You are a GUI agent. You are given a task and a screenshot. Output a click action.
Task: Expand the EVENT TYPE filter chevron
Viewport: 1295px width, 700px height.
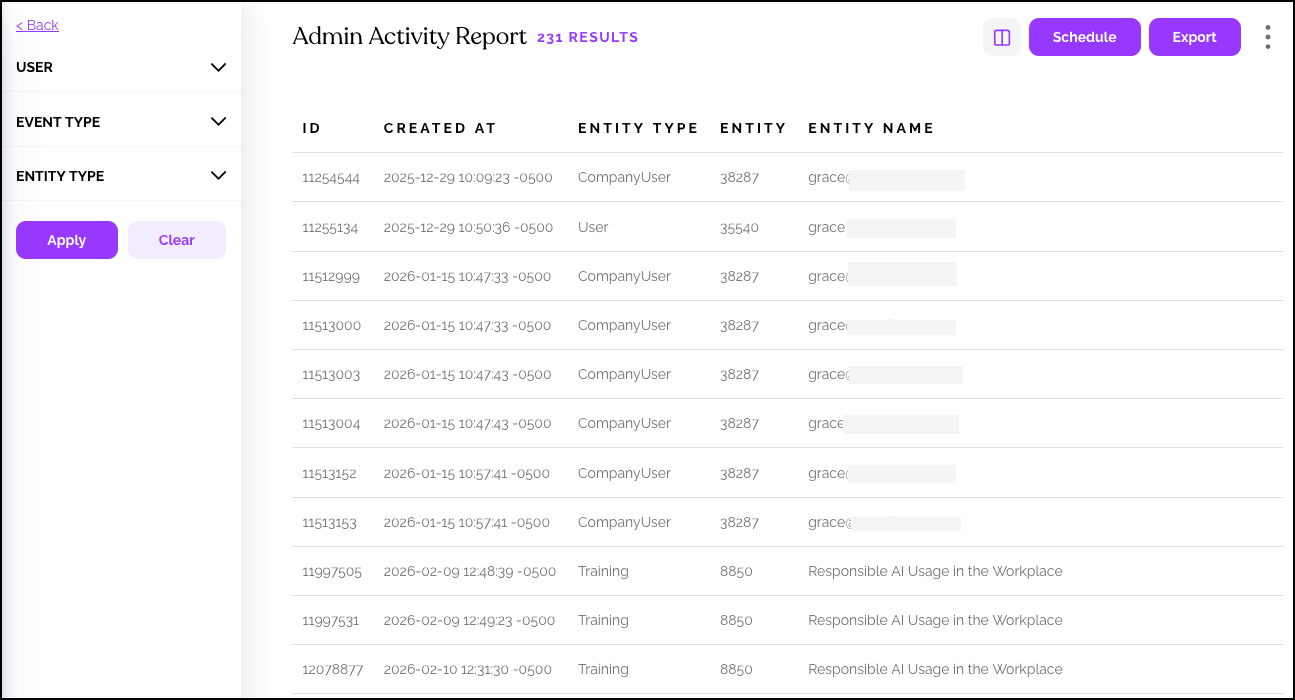pyautogui.click(x=219, y=122)
